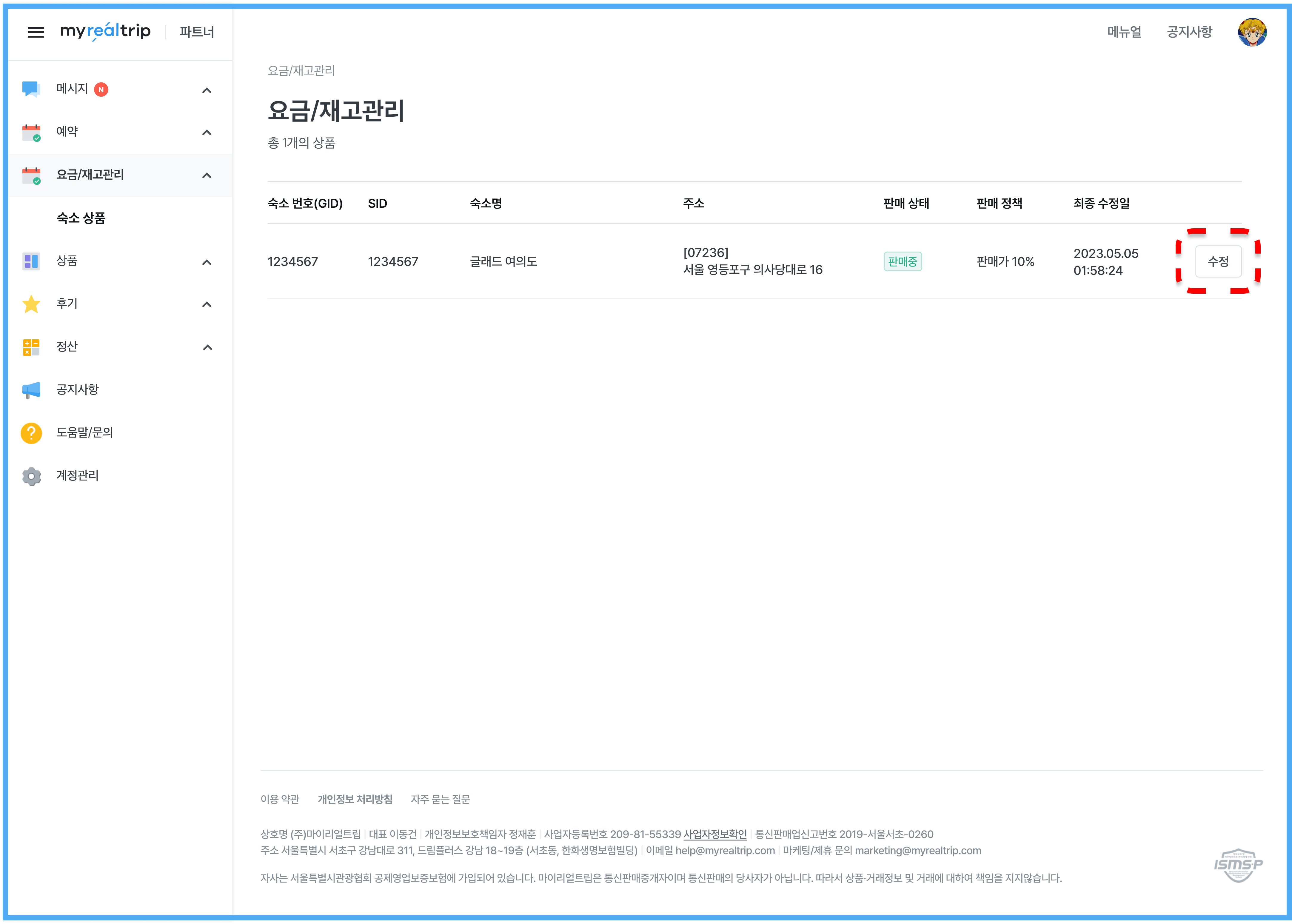This screenshot has width=1292, height=924.
Task: Open the 사업자정보확인 link
Action: pyautogui.click(x=714, y=834)
